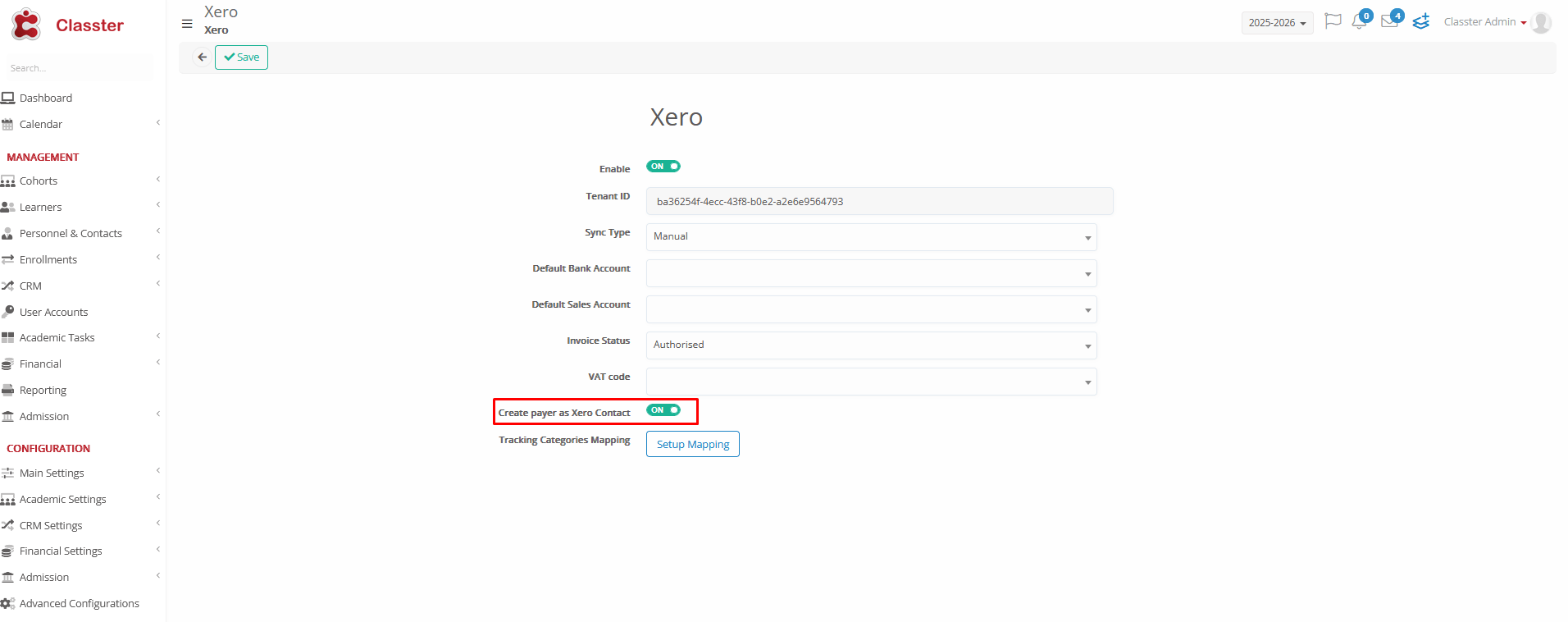This screenshot has width=1568, height=622.
Task: Open the notifications bell icon
Action: coord(1359,22)
